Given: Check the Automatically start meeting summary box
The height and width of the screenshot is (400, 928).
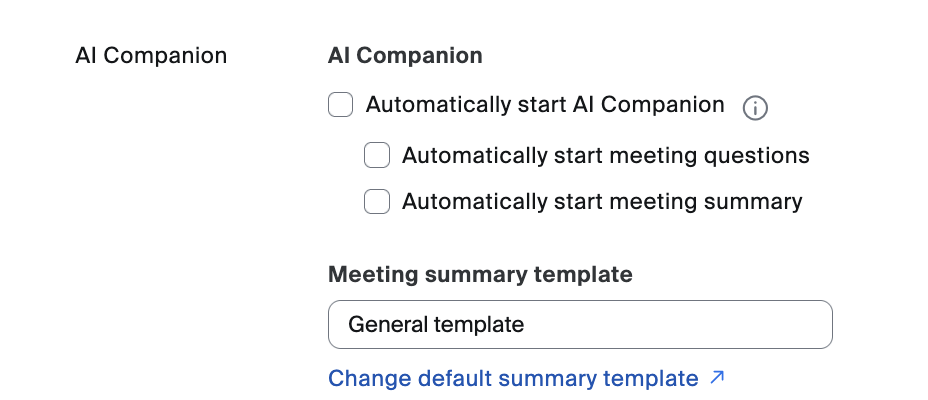Looking at the screenshot, I should [x=377, y=202].
